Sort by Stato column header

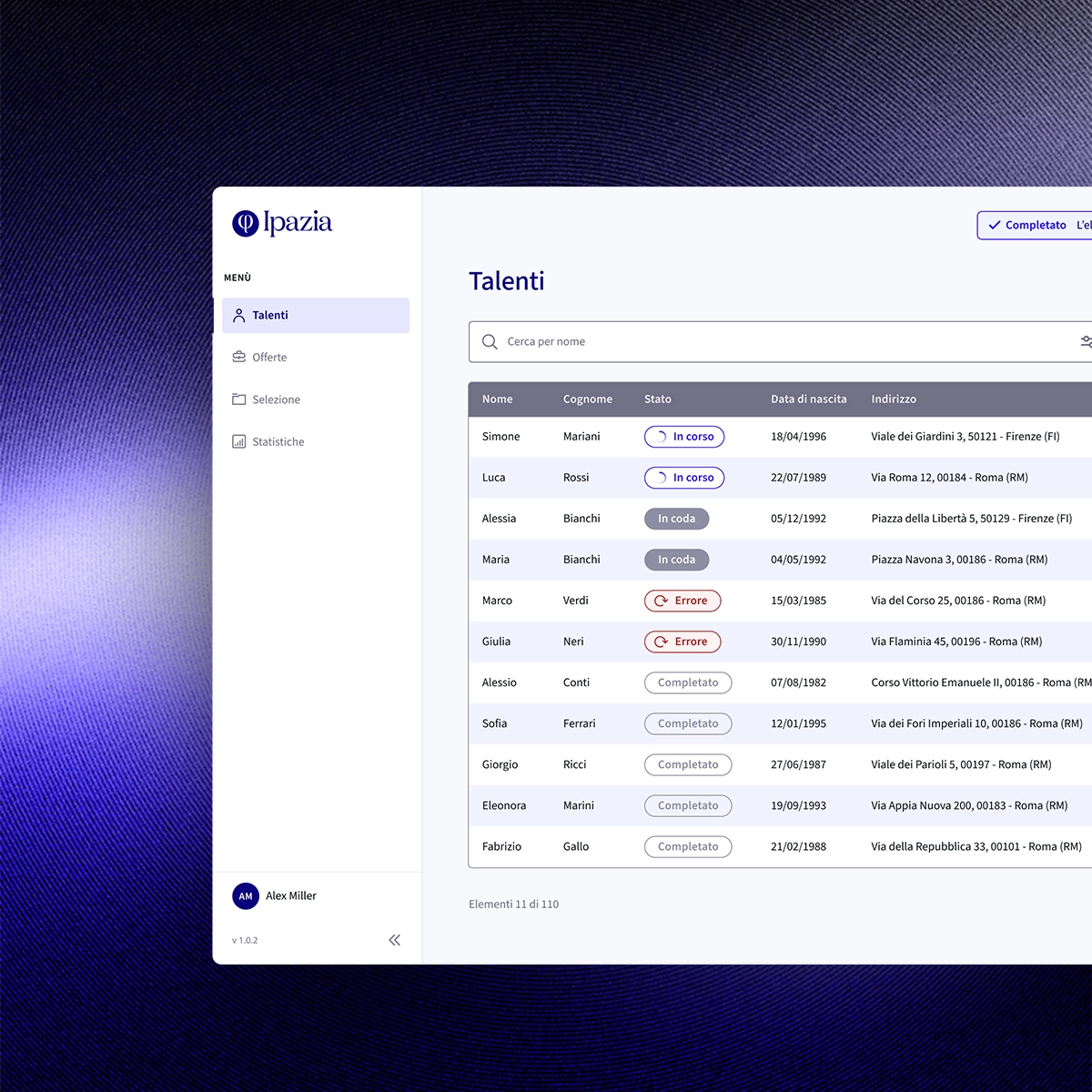[x=658, y=399]
